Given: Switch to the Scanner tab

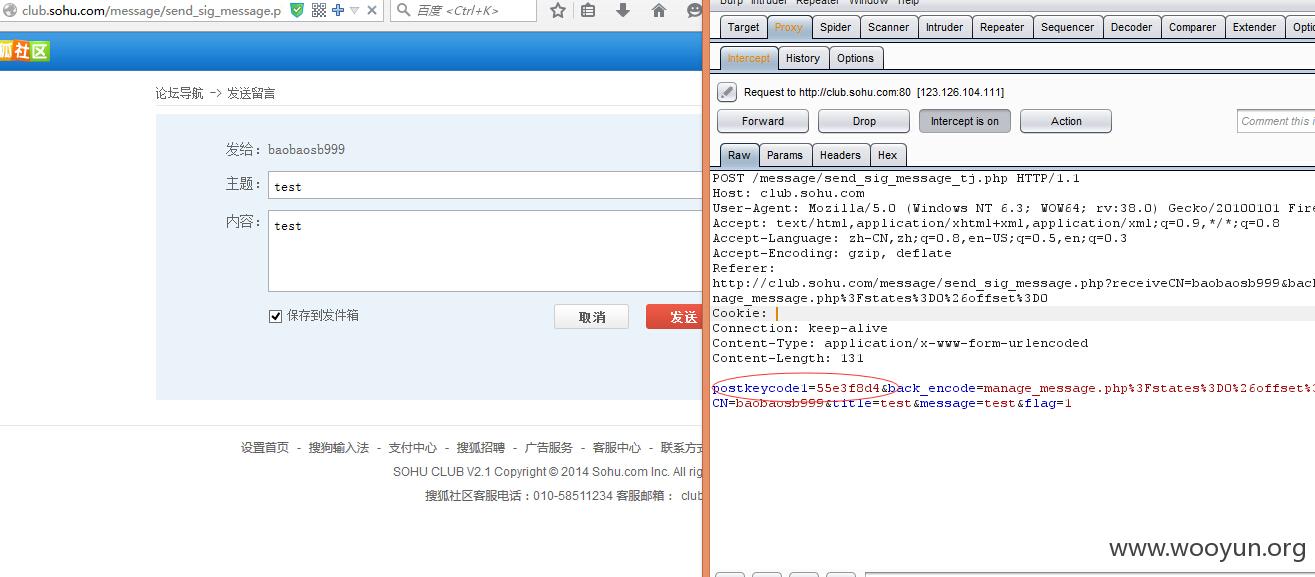Looking at the screenshot, I should click(x=888, y=27).
